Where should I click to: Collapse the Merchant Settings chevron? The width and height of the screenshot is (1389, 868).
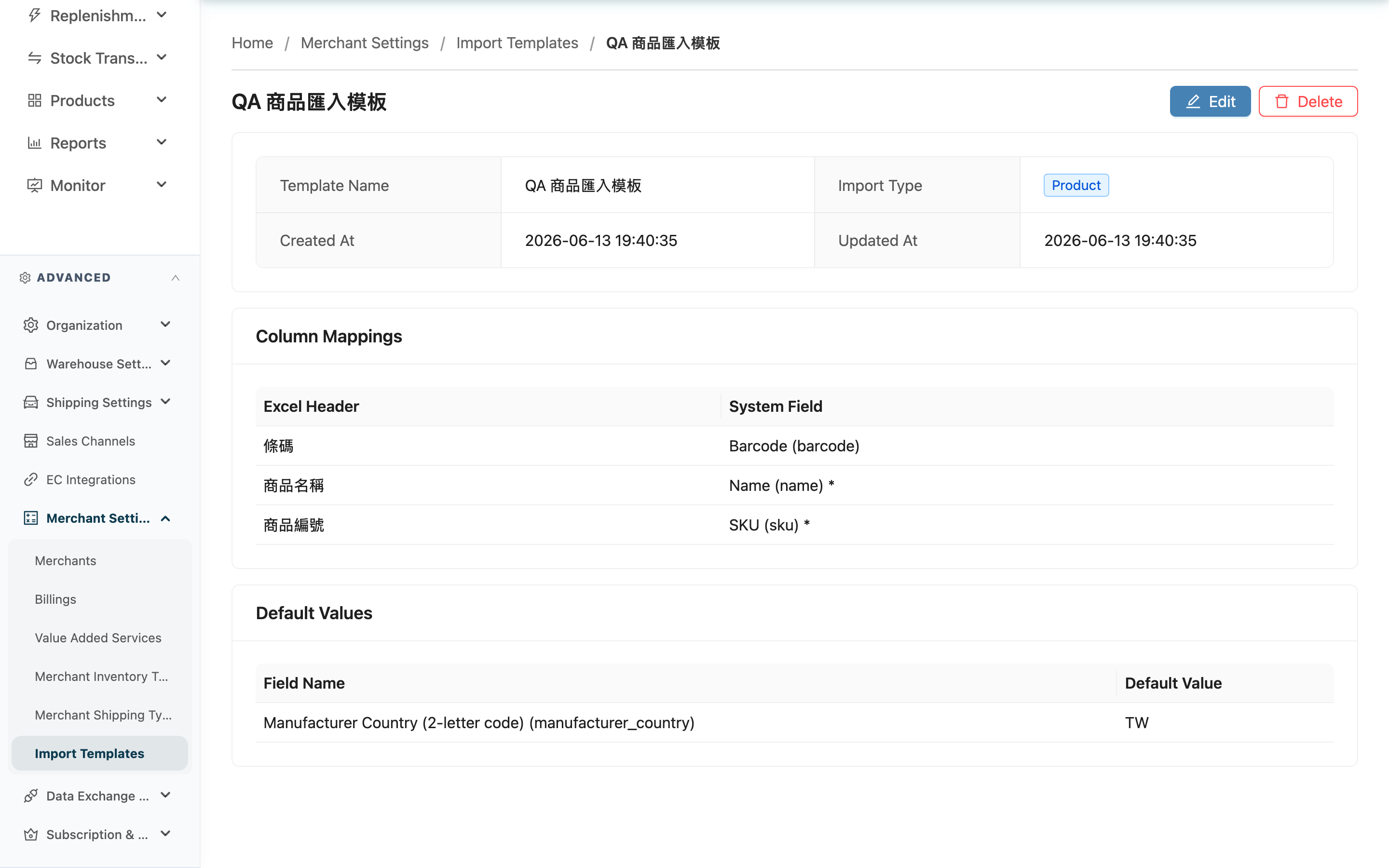tap(166, 518)
